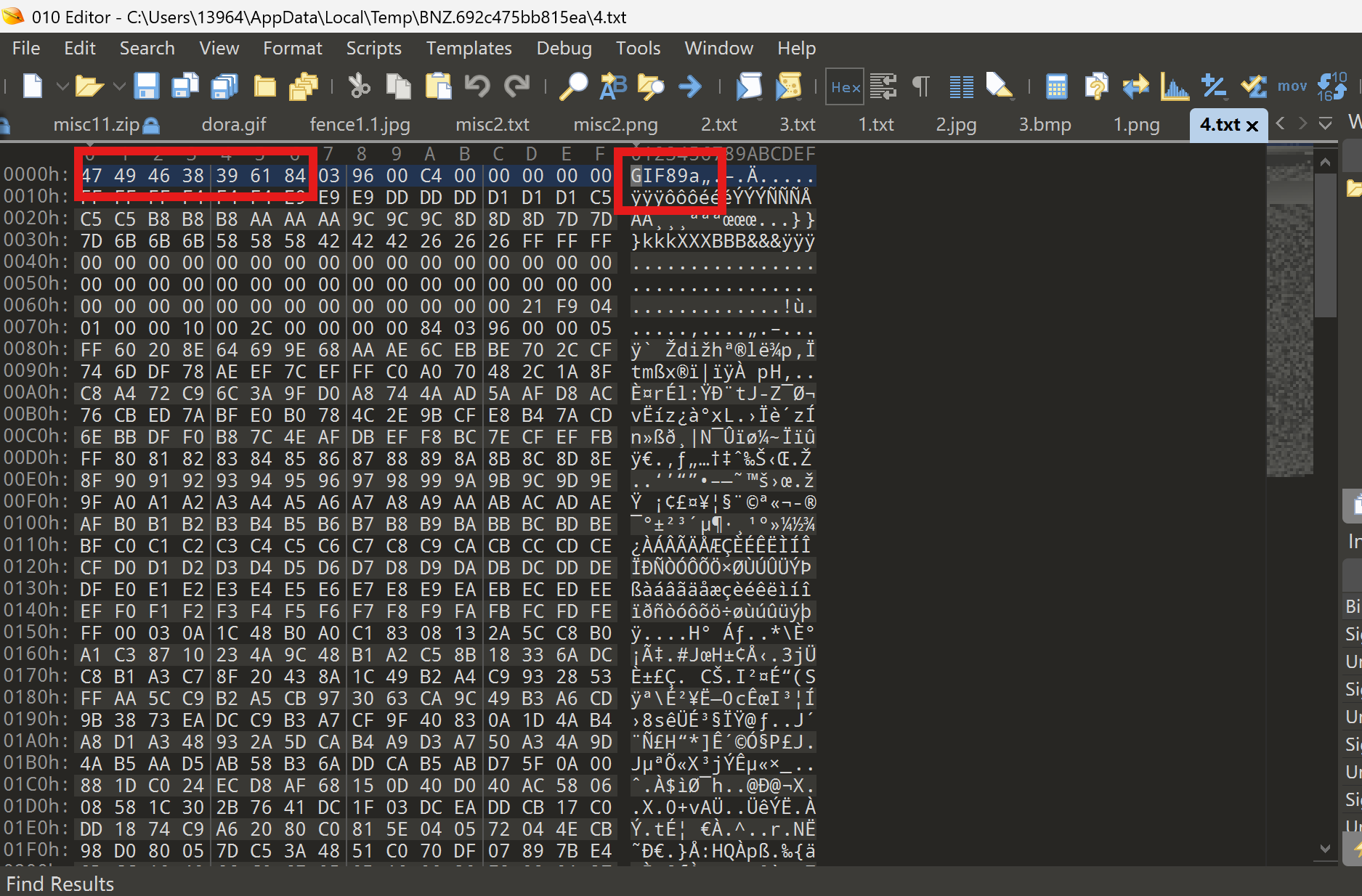Open the Tools menu
The height and width of the screenshot is (896, 1362).
pyautogui.click(x=639, y=49)
